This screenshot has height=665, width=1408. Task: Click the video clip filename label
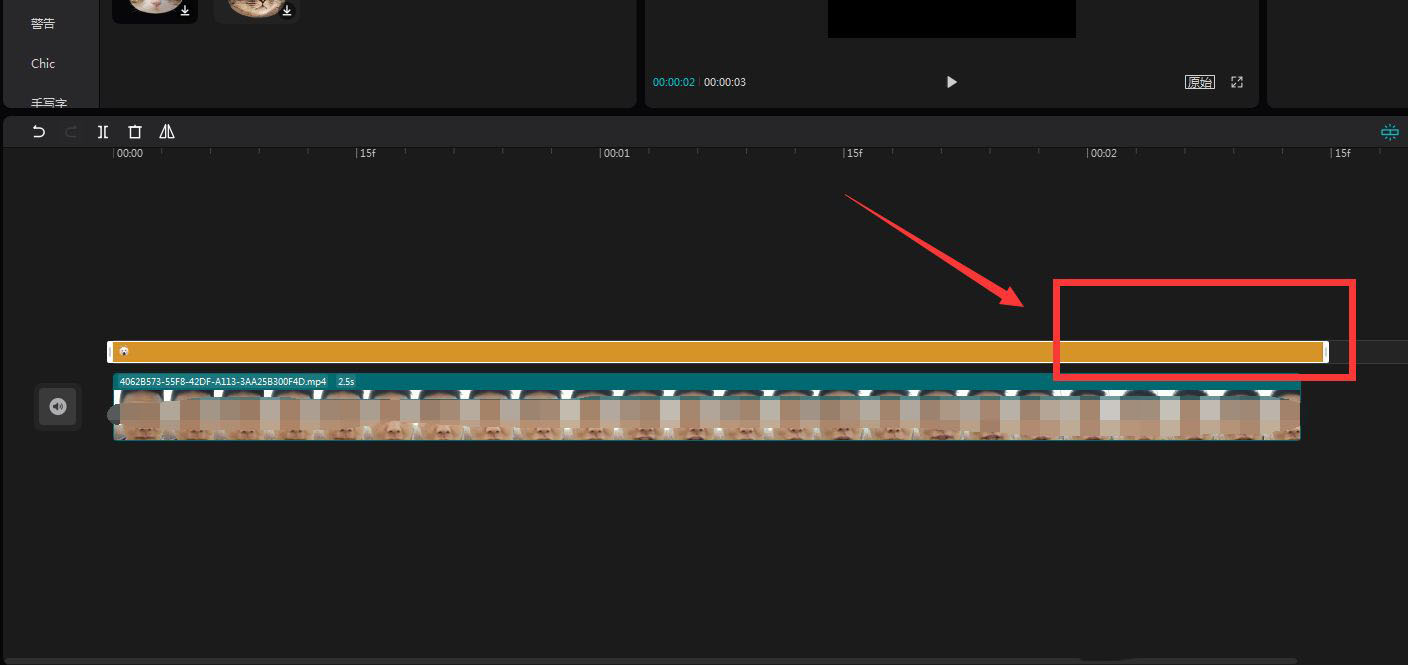click(223, 382)
